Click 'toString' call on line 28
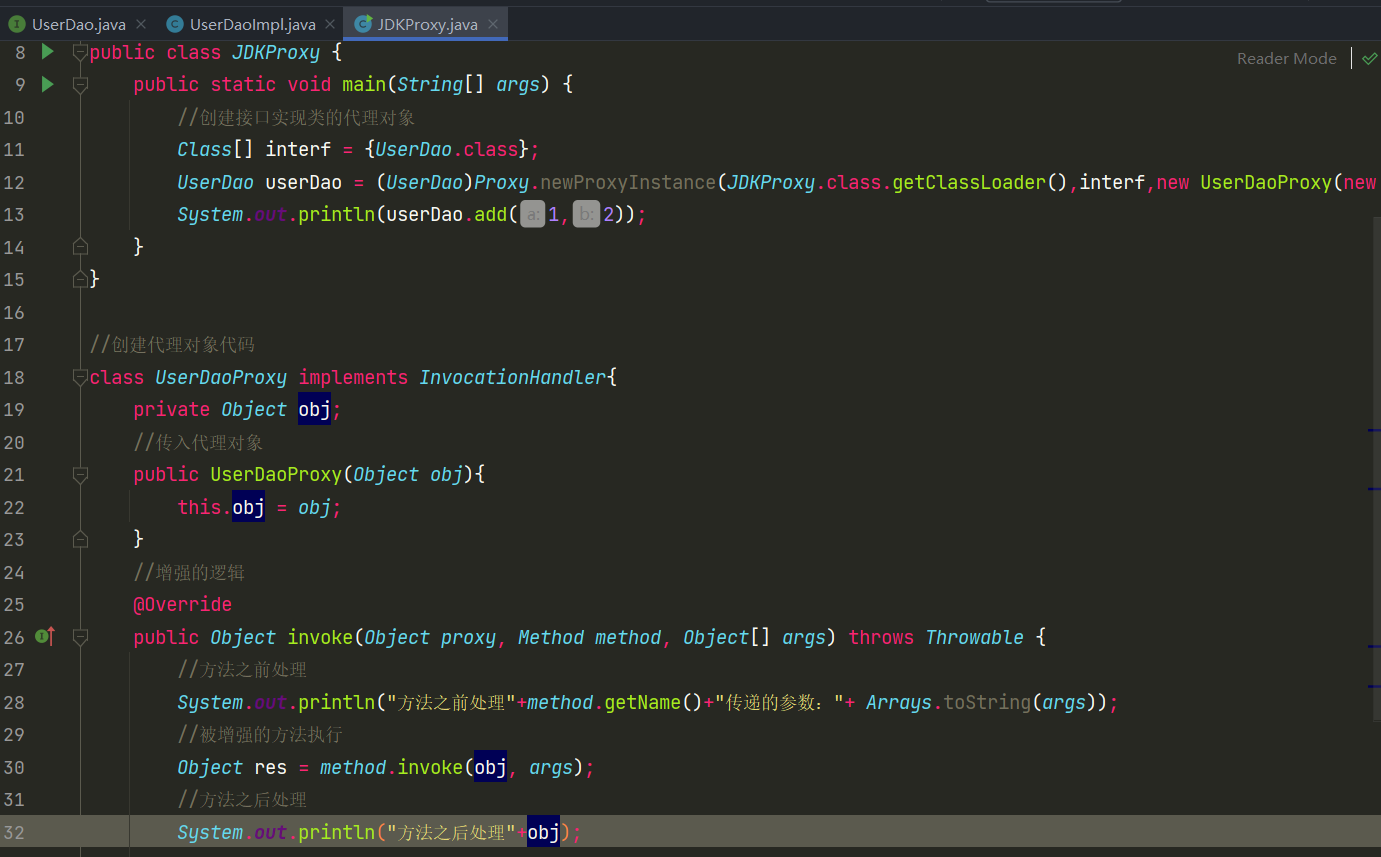 pyautogui.click(x=987, y=702)
